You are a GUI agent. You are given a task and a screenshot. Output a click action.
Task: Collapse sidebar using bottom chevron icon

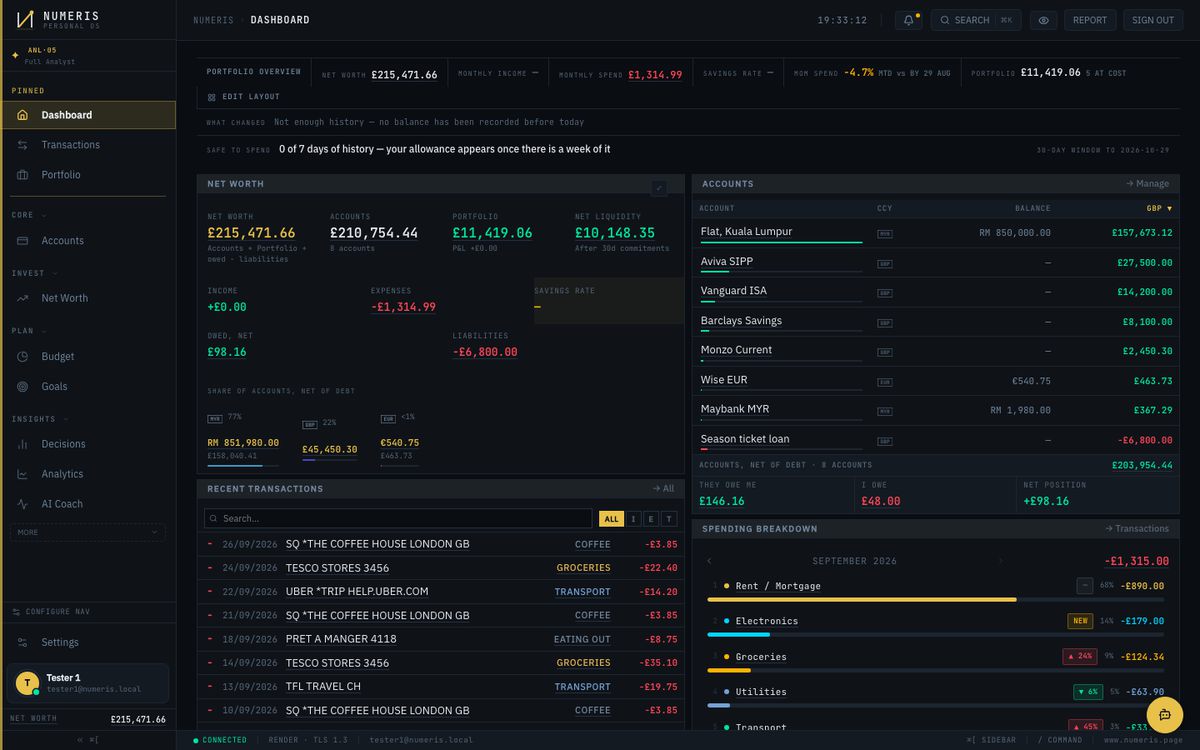(x=80, y=740)
